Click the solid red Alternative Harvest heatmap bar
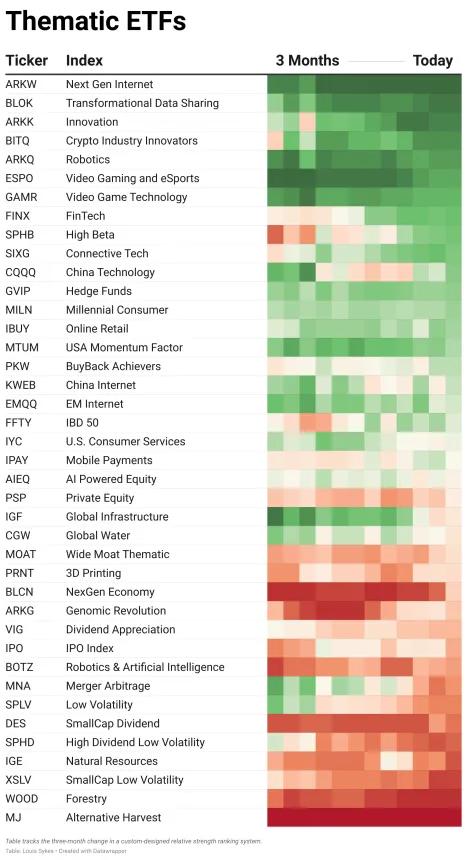The height and width of the screenshot is (860, 467). coord(364,817)
